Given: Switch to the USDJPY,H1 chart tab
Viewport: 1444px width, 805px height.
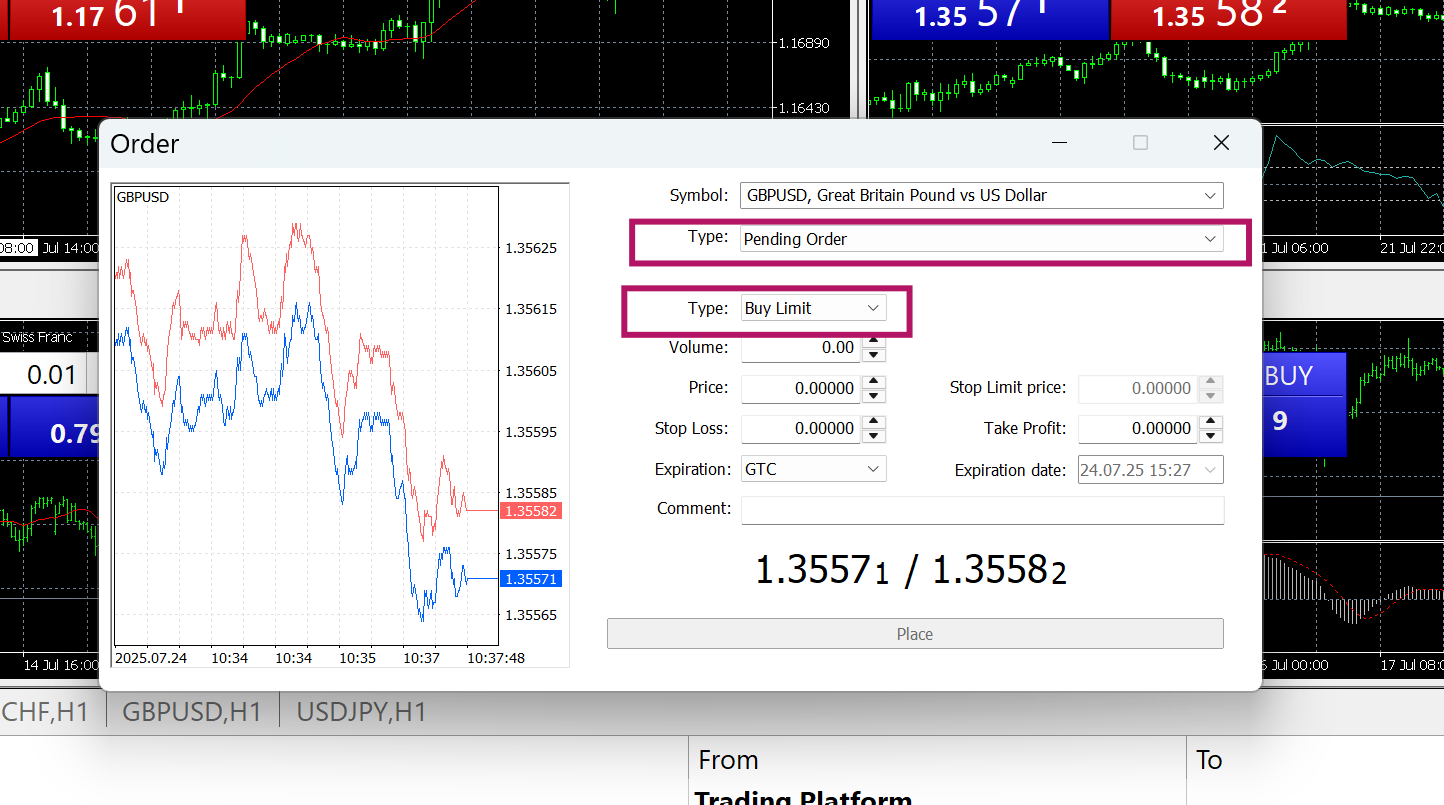Looking at the screenshot, I should (x=361, y=712).
